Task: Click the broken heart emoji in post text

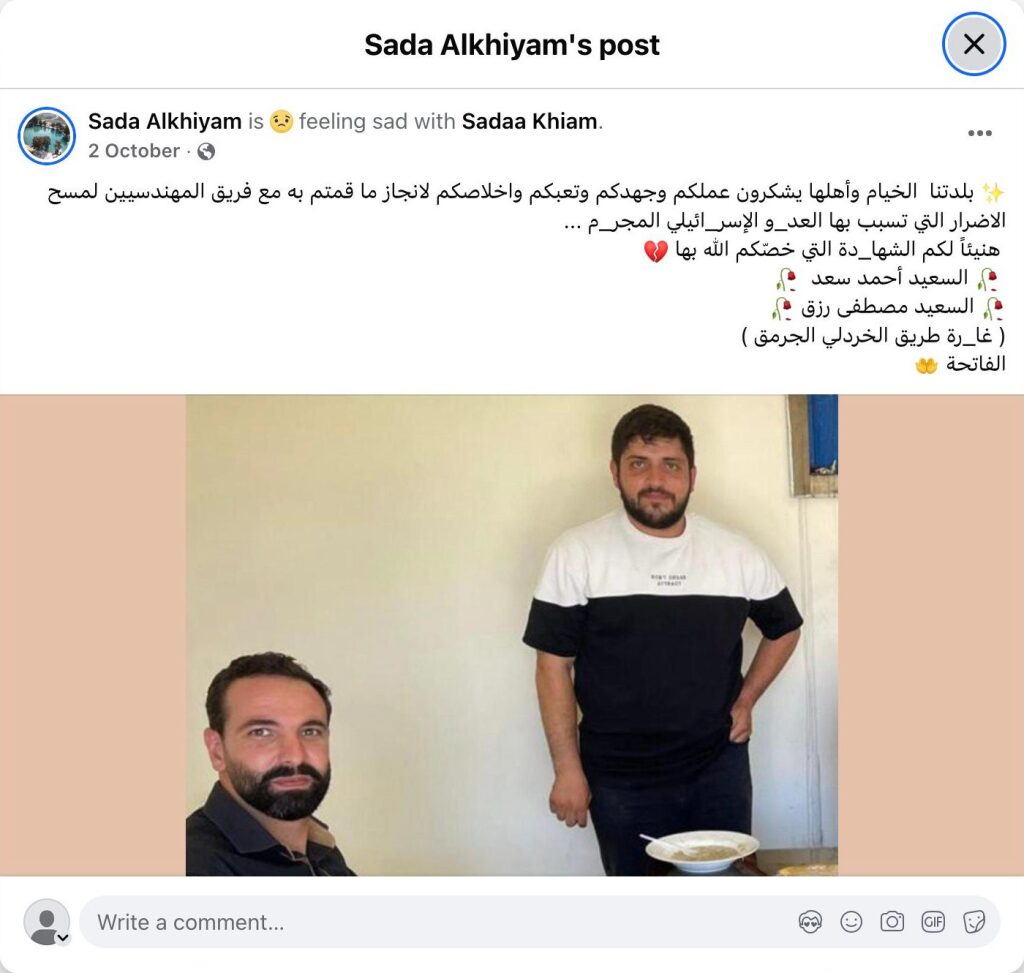Action: tap(656, 251)
